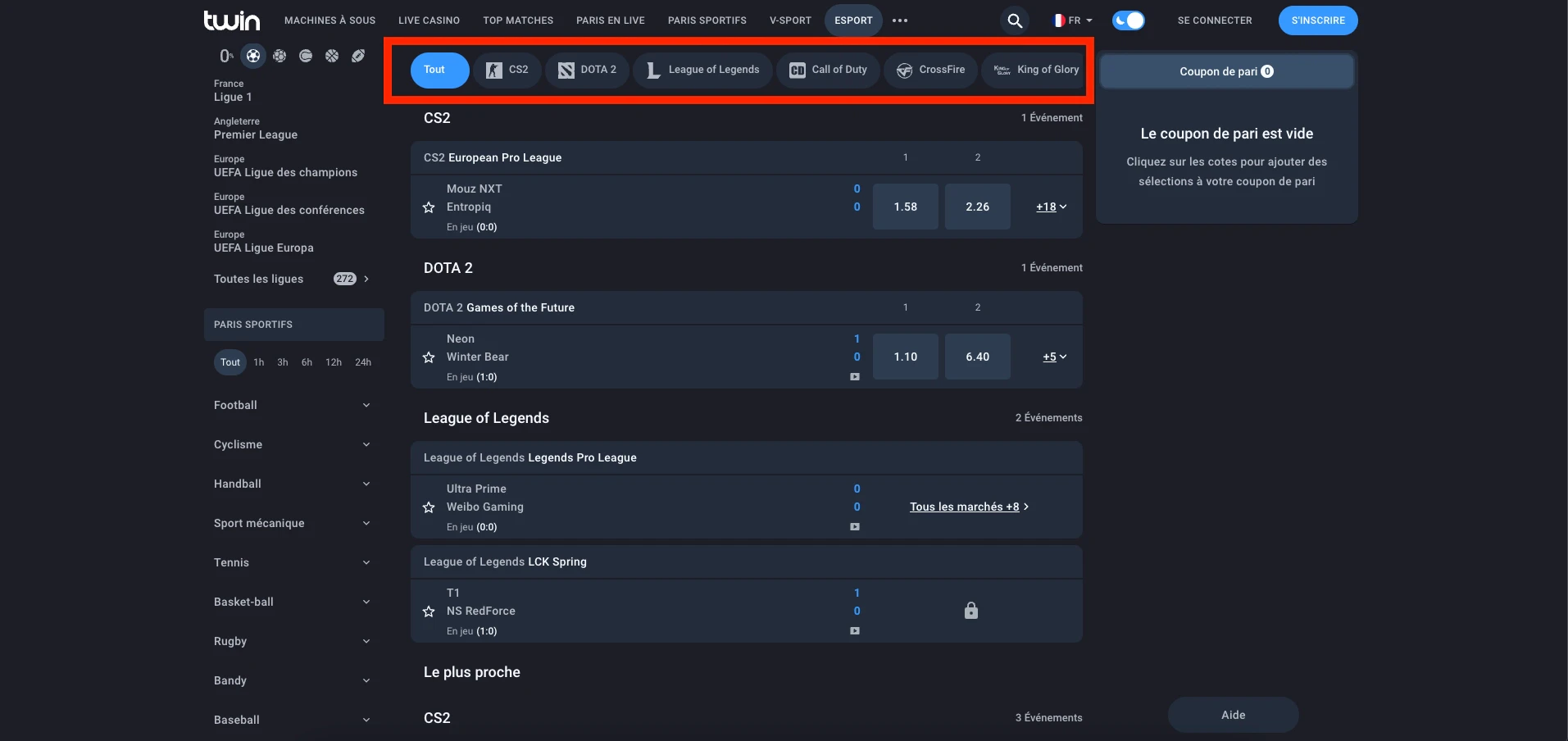Open live stream icon for Ultra Prime match
1568x741 pixels.
pos(855,527)
